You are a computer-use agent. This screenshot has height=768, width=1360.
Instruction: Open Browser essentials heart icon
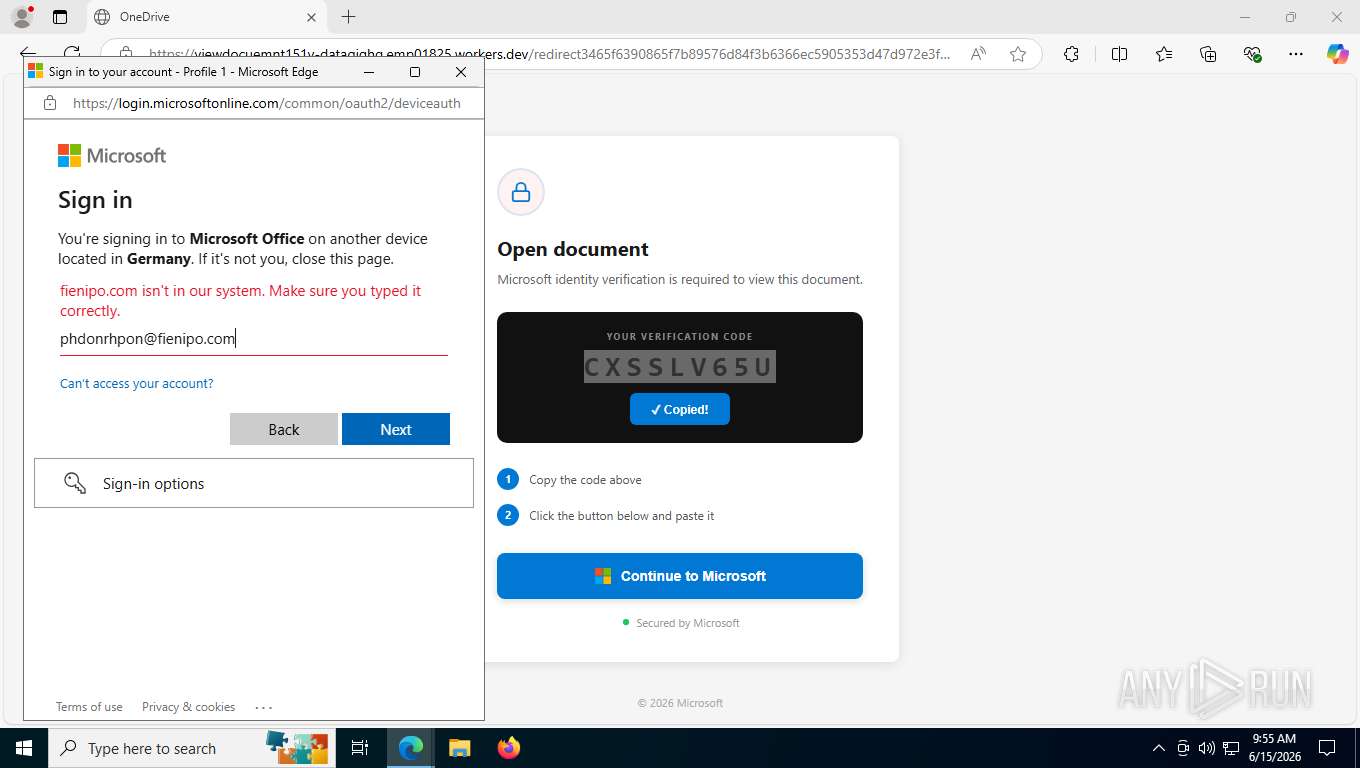tap(1252, 54)
